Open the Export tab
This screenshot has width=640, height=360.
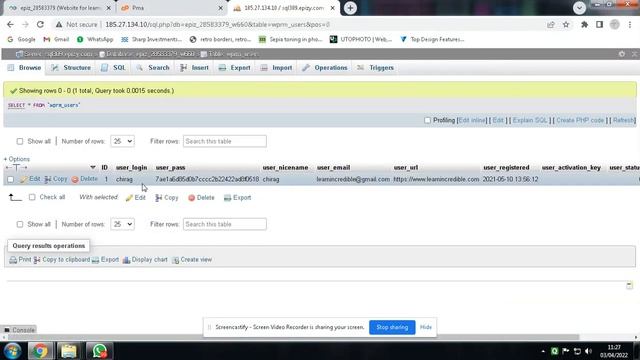(235, 68)
